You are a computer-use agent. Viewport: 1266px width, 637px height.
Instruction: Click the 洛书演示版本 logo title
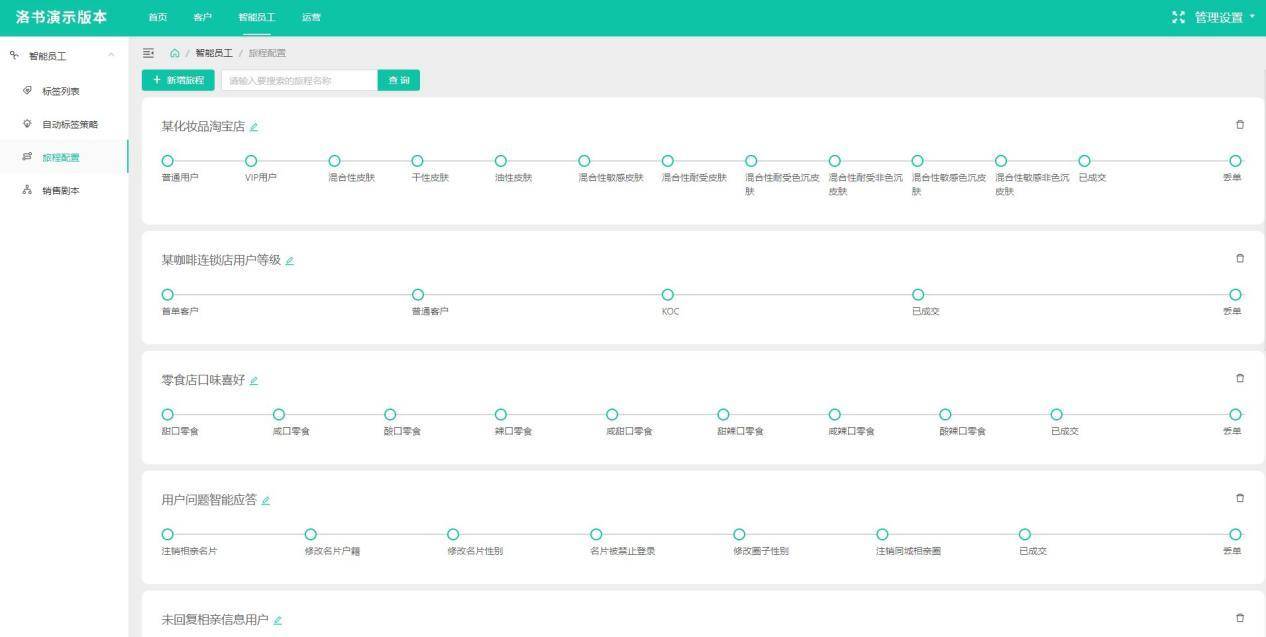[61, 17]
